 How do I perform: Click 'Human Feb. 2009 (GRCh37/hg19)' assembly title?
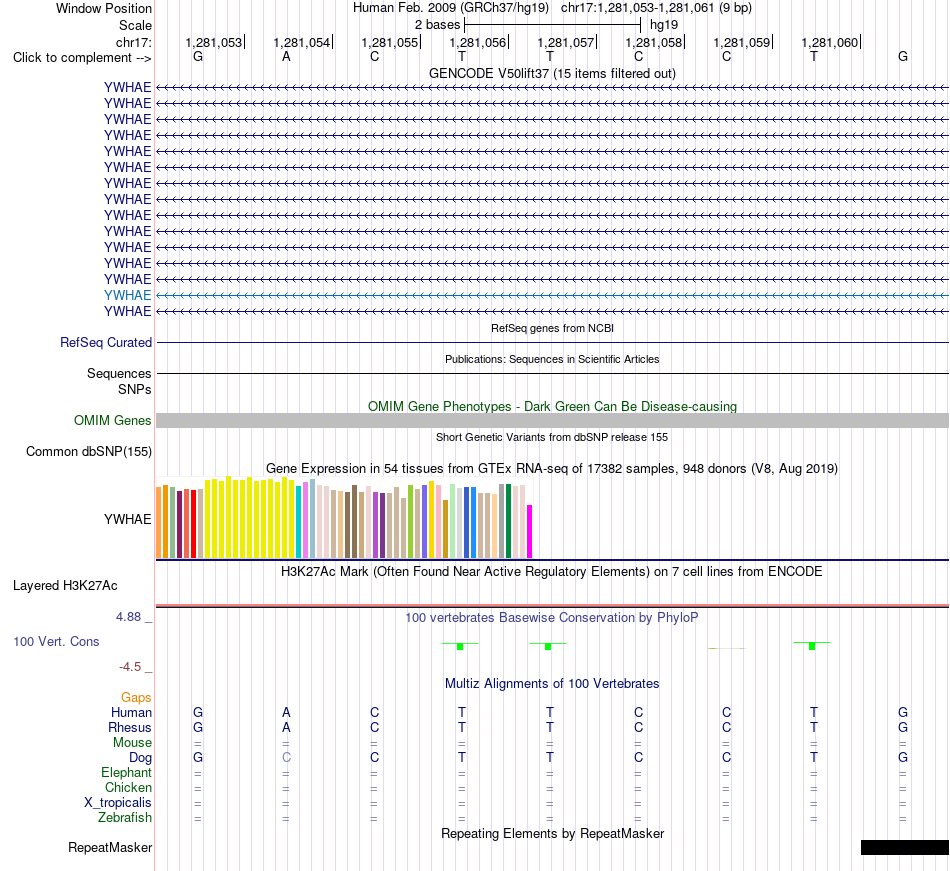(x=451, y=8)
